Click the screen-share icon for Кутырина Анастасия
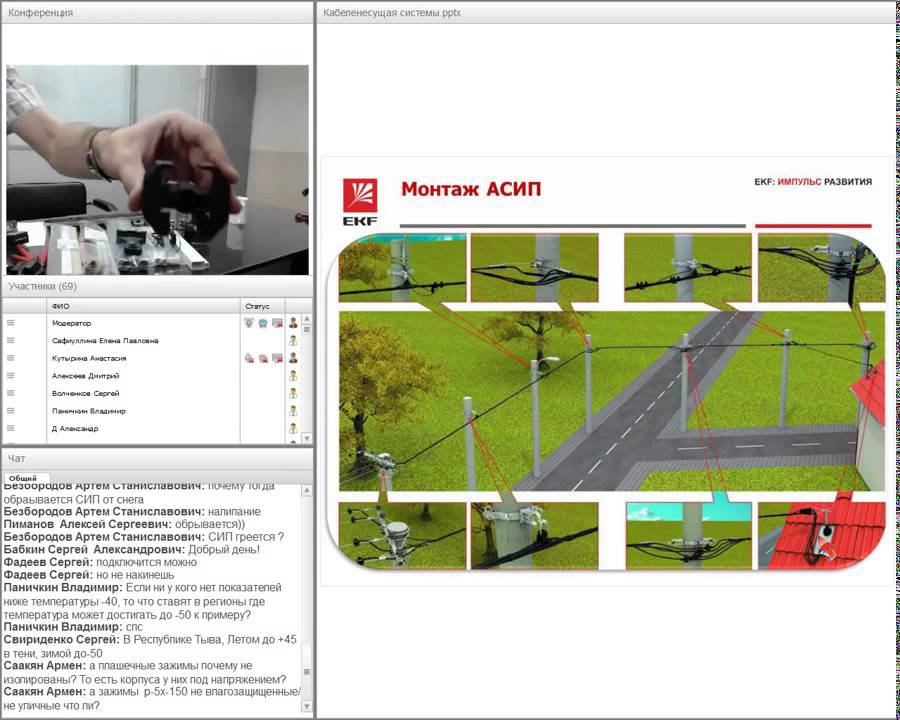Screen dimensions: 900x720 pyautogui.click(x=277, y=358)
